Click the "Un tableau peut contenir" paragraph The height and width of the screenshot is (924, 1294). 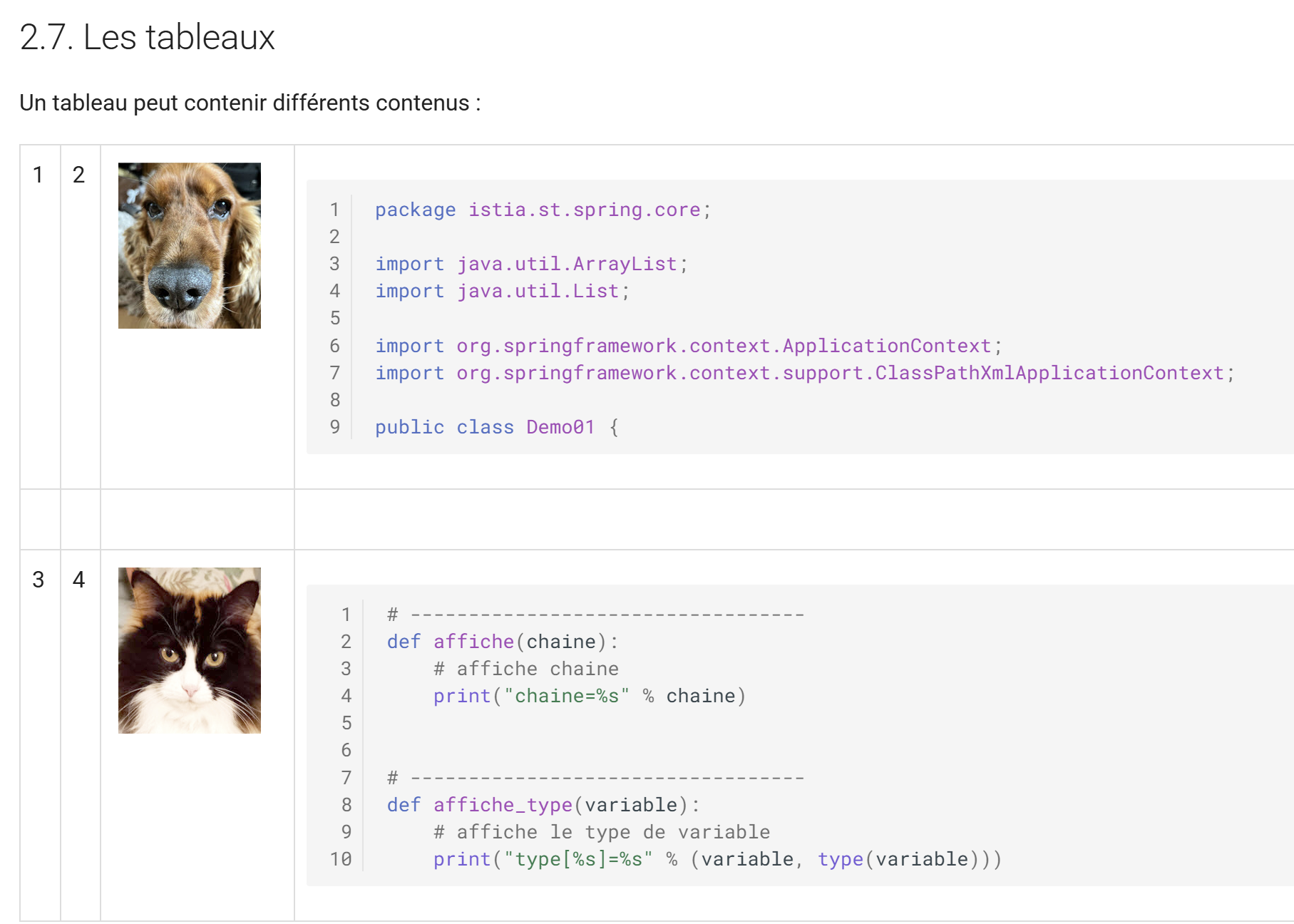pos(250,103)
